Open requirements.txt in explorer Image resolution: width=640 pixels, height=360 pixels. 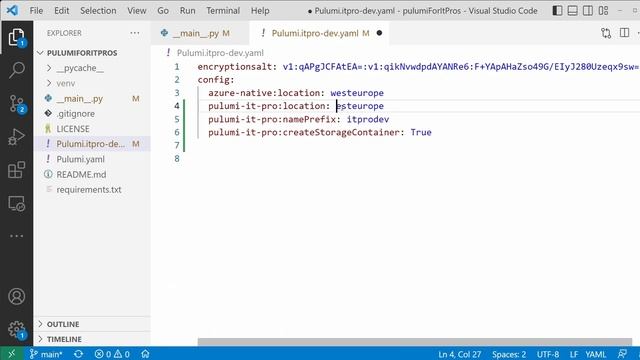(x=92, y=189)
